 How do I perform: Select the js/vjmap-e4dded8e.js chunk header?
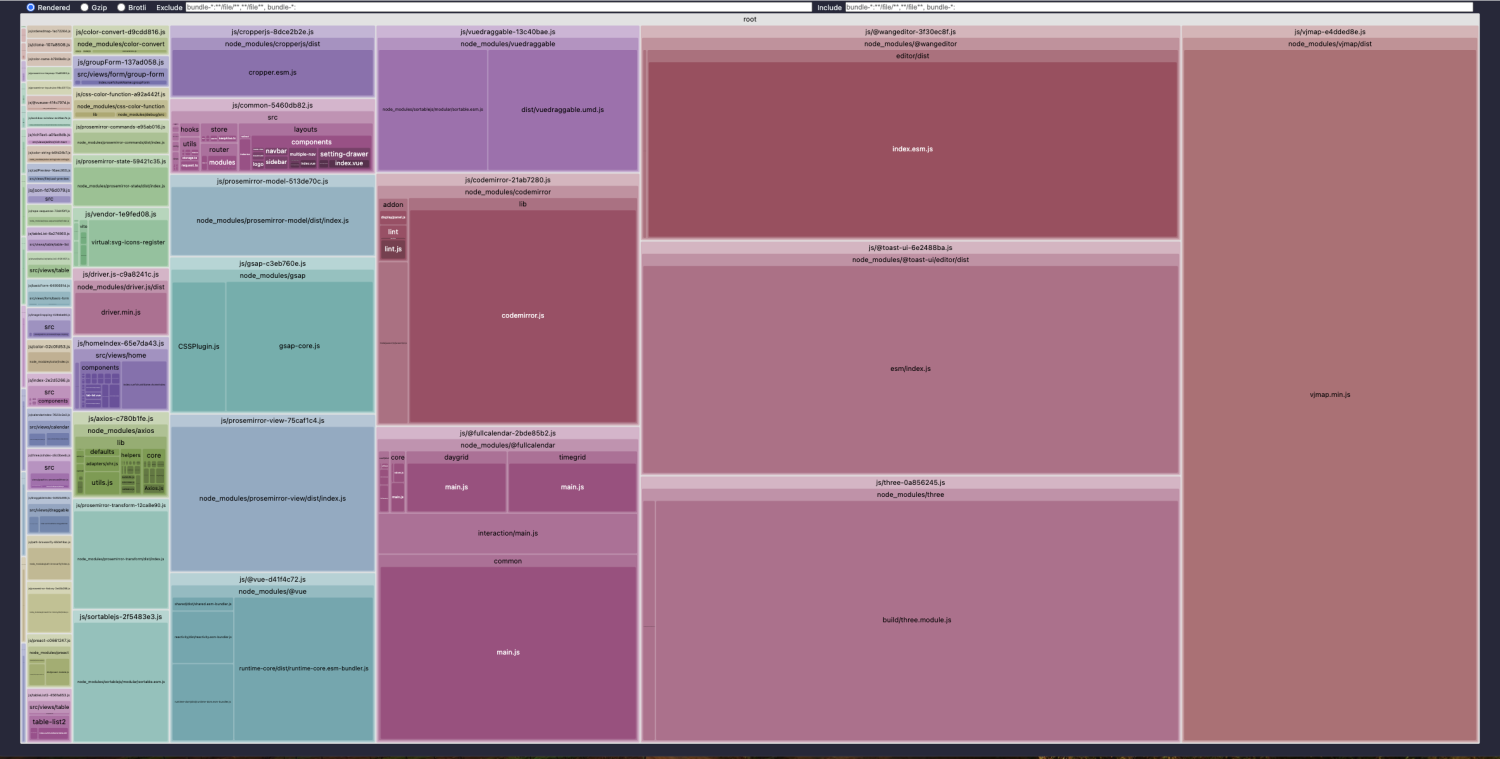click(1330, 32)
